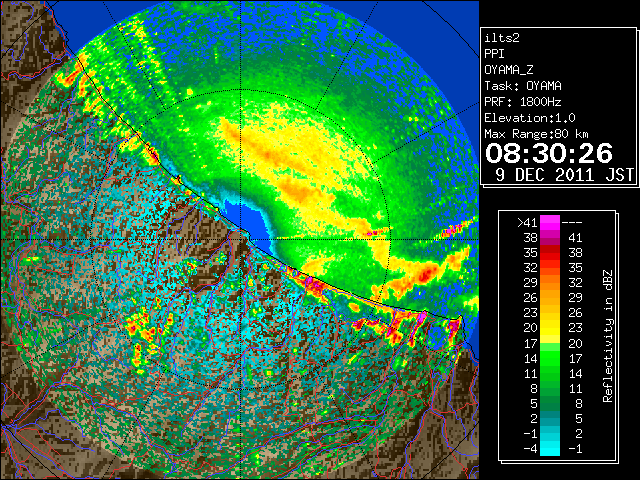The width and height of the screenshot is (640, 480).
Task: Click the '---' legend label beside >41
Action: pos(572,223)
